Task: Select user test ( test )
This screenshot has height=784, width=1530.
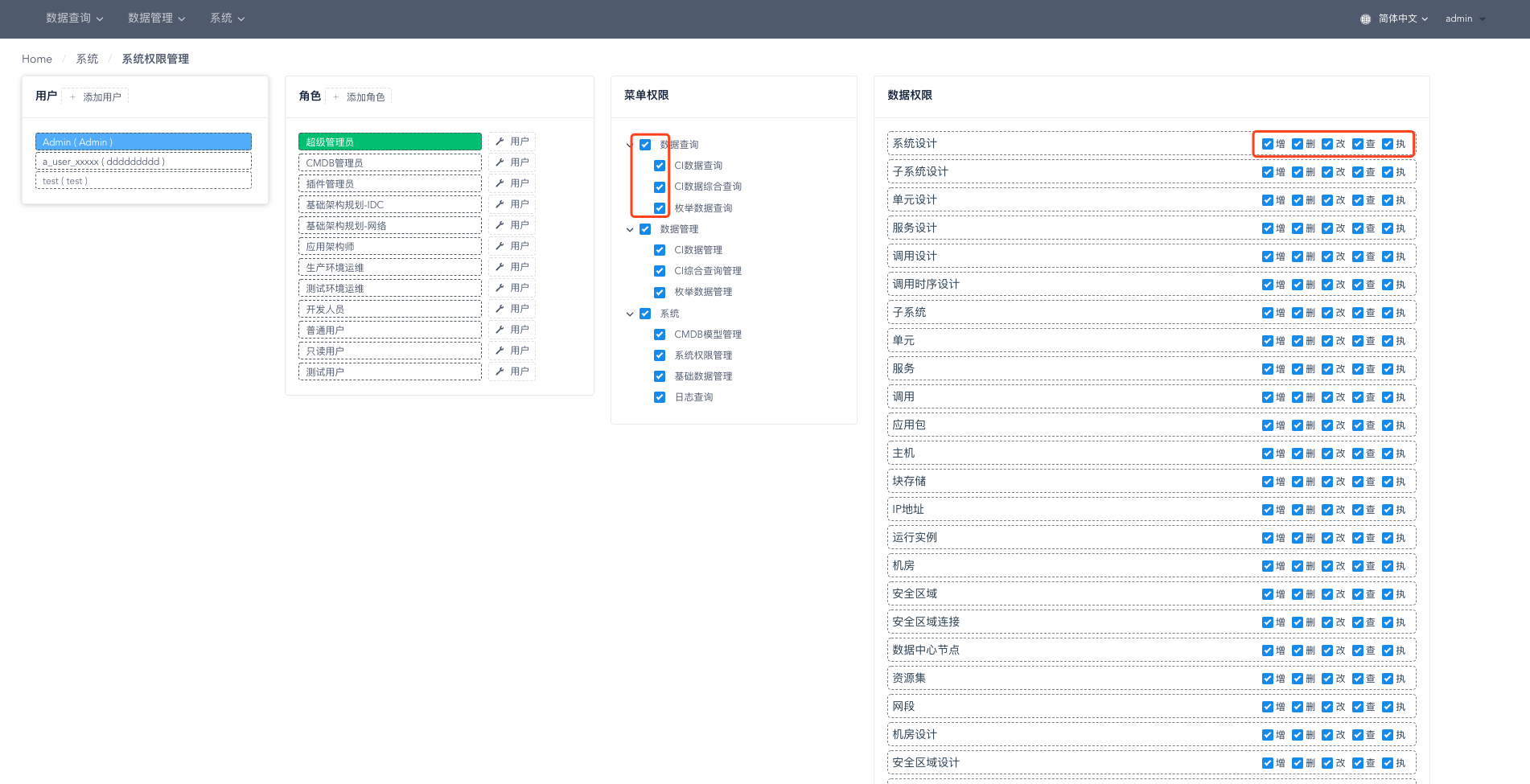Action: [x=143, y=181]
